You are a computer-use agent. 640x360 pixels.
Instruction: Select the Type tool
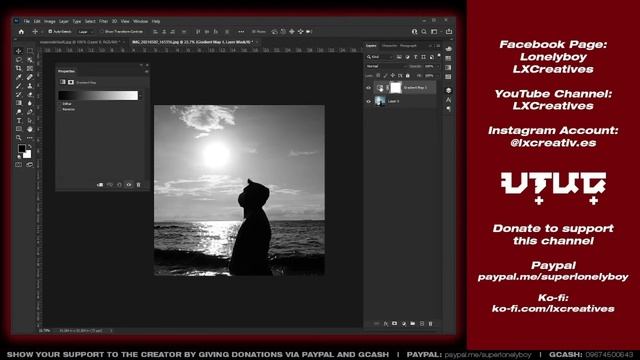tap(19, 120)
